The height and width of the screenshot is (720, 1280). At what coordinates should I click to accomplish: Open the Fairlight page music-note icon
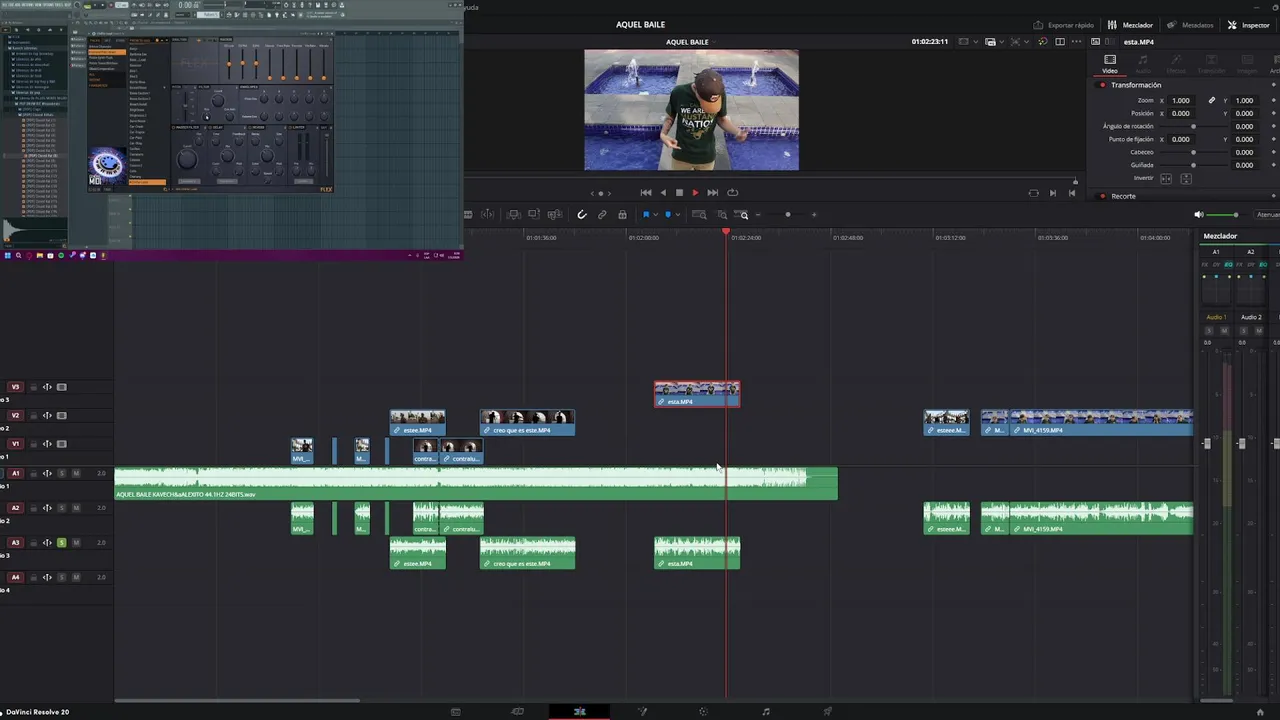(766, 711)
